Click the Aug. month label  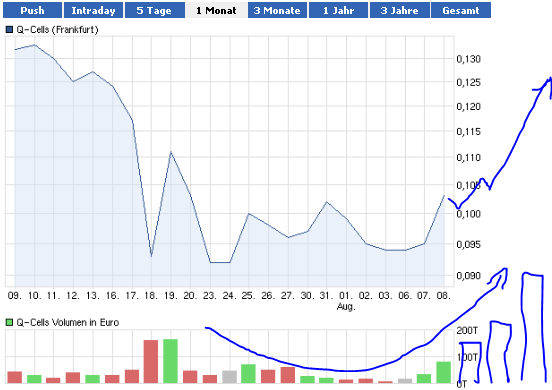click(x=346, y=306)
